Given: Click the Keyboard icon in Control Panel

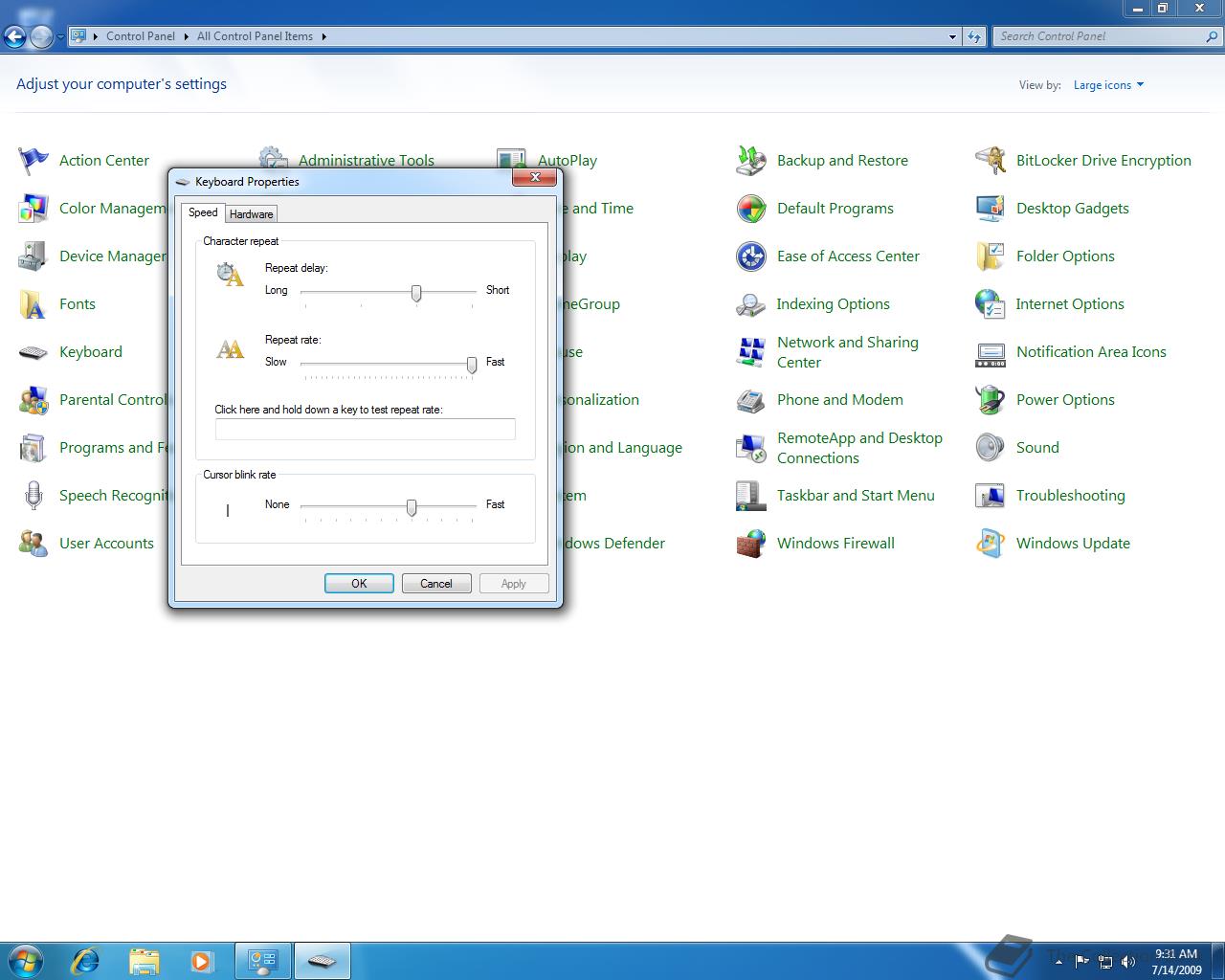Looking at the screenshot, I should (x=33, y=352).
